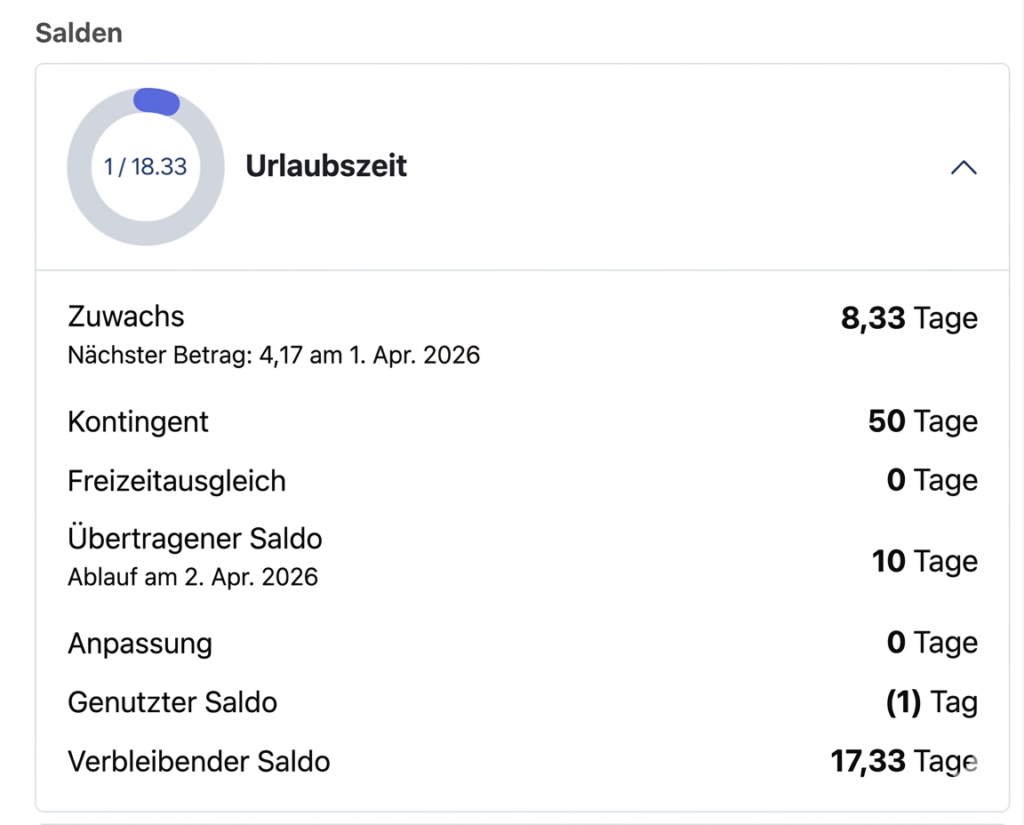This screenshot has width=1024, height=825.
Task: Click the 17,33 Tage remaining balance
Action: click(x=903, y=762)
